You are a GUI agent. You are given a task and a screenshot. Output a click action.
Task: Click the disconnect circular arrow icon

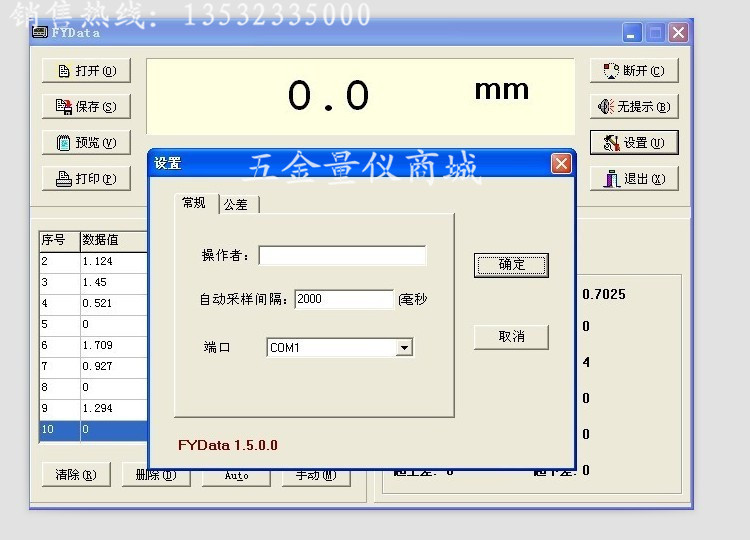611,71
